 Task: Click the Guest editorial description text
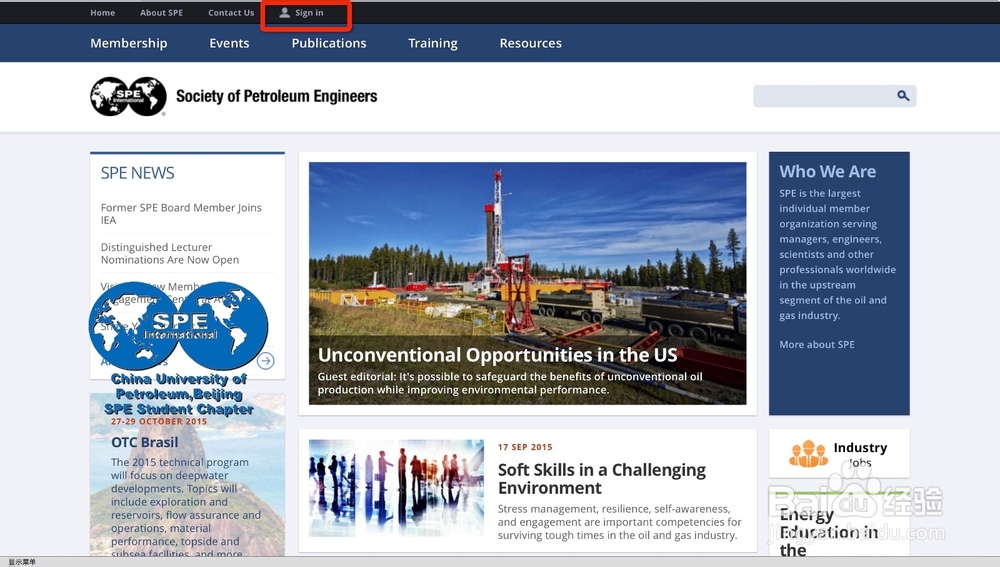tap(510, 383)
